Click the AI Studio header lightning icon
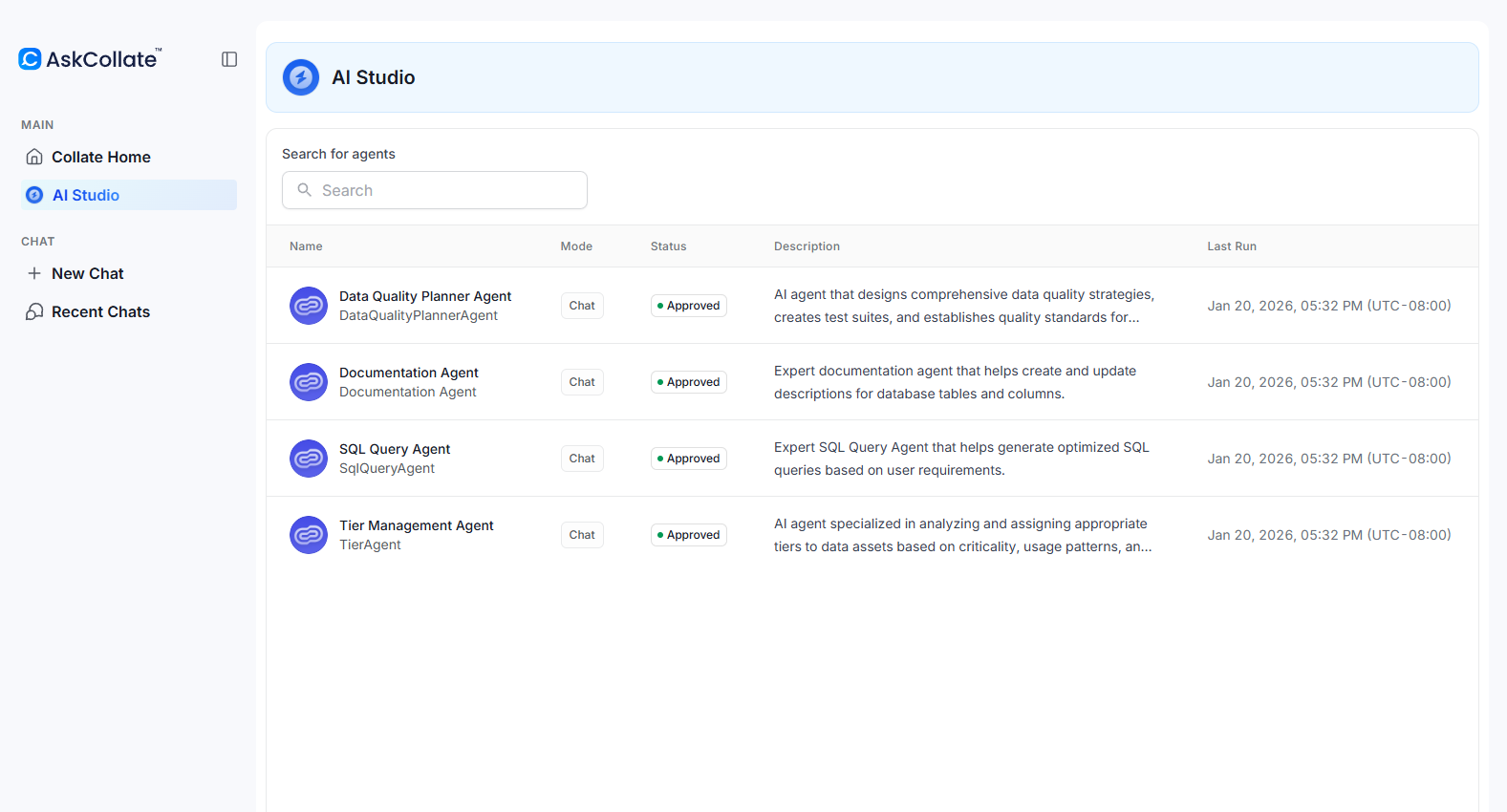1507x812 pixels. 301,77
